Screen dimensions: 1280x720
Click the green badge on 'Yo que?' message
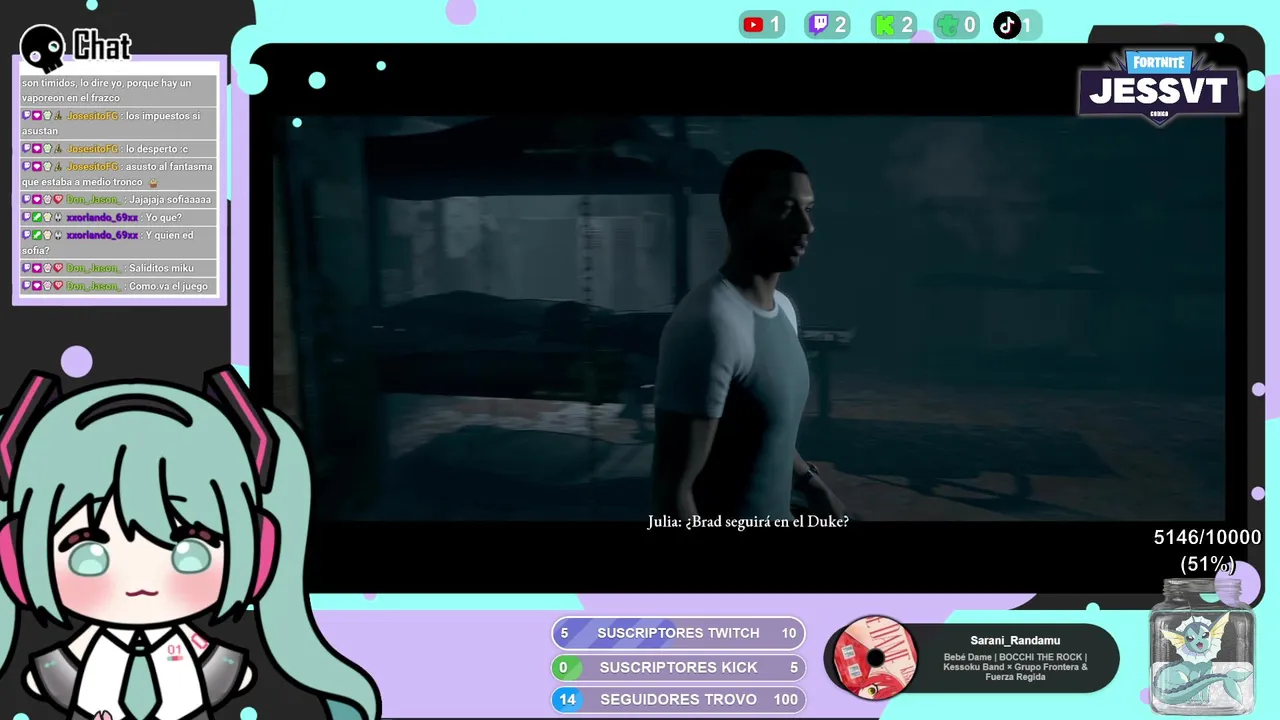click(x=37, y=218)
